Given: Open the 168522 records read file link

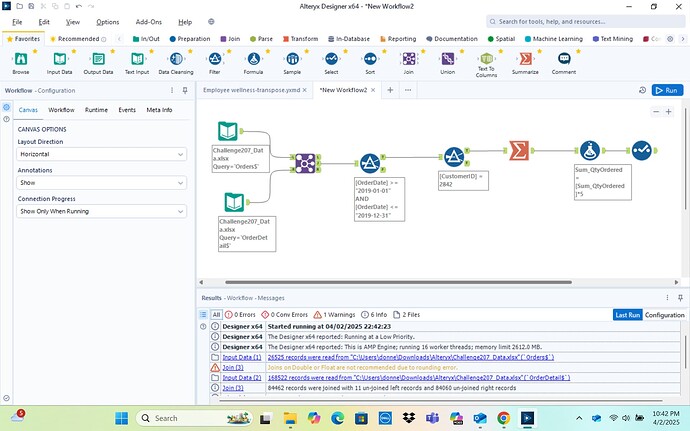Looking at the screenshot, I should pyautogui.click(x=418, y=378).
